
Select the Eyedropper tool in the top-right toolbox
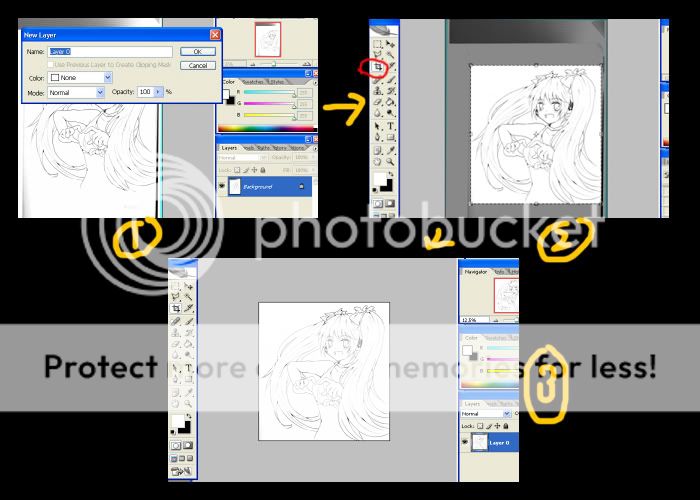coord(391,150)
